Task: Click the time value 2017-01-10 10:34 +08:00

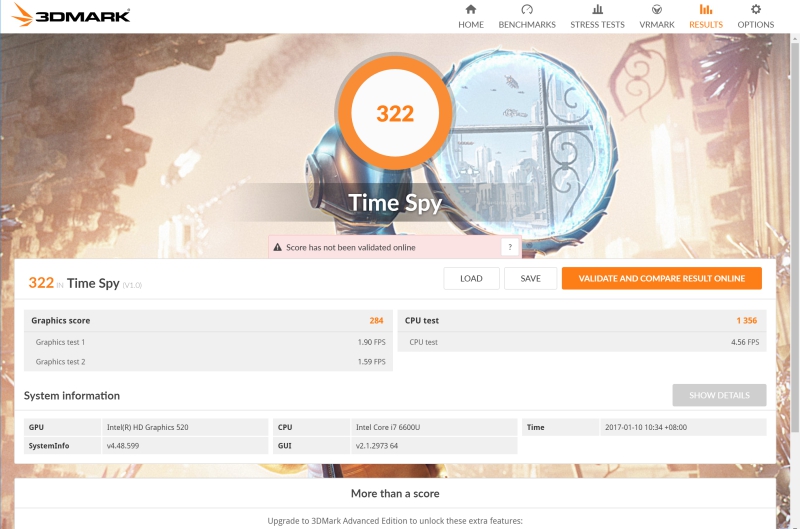Action: click(646, 427)
